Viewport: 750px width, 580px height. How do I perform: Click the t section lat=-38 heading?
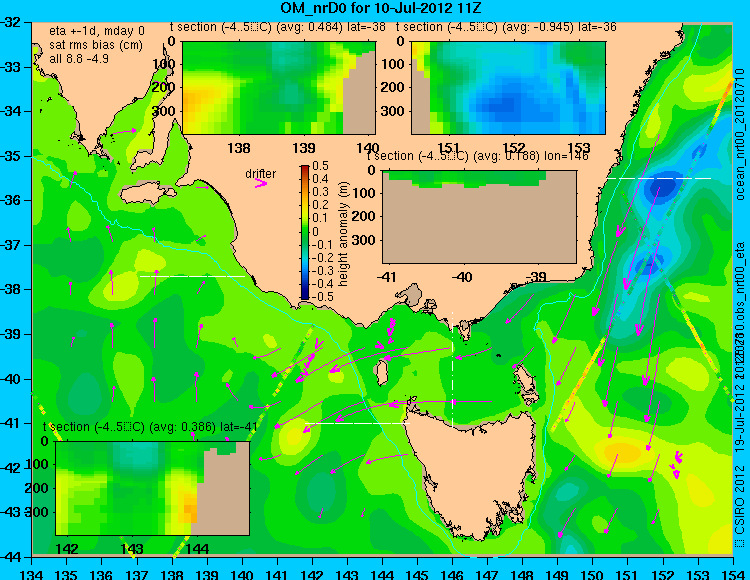tap(277, 27)
